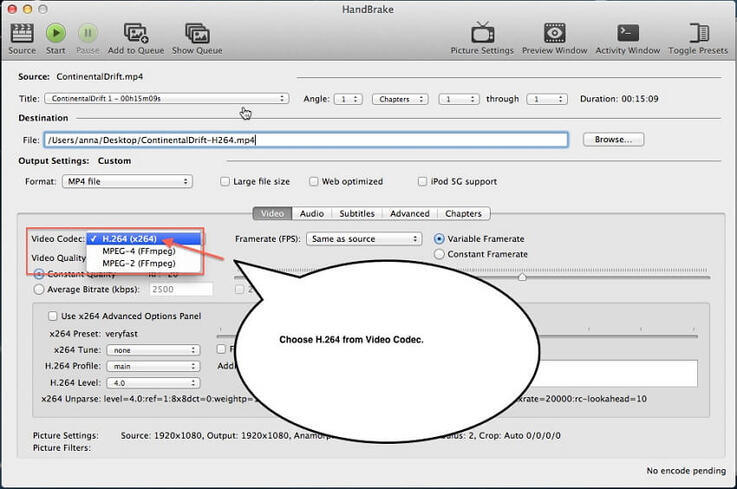
Task: Click the Browse... button
Action: [613, 140]
